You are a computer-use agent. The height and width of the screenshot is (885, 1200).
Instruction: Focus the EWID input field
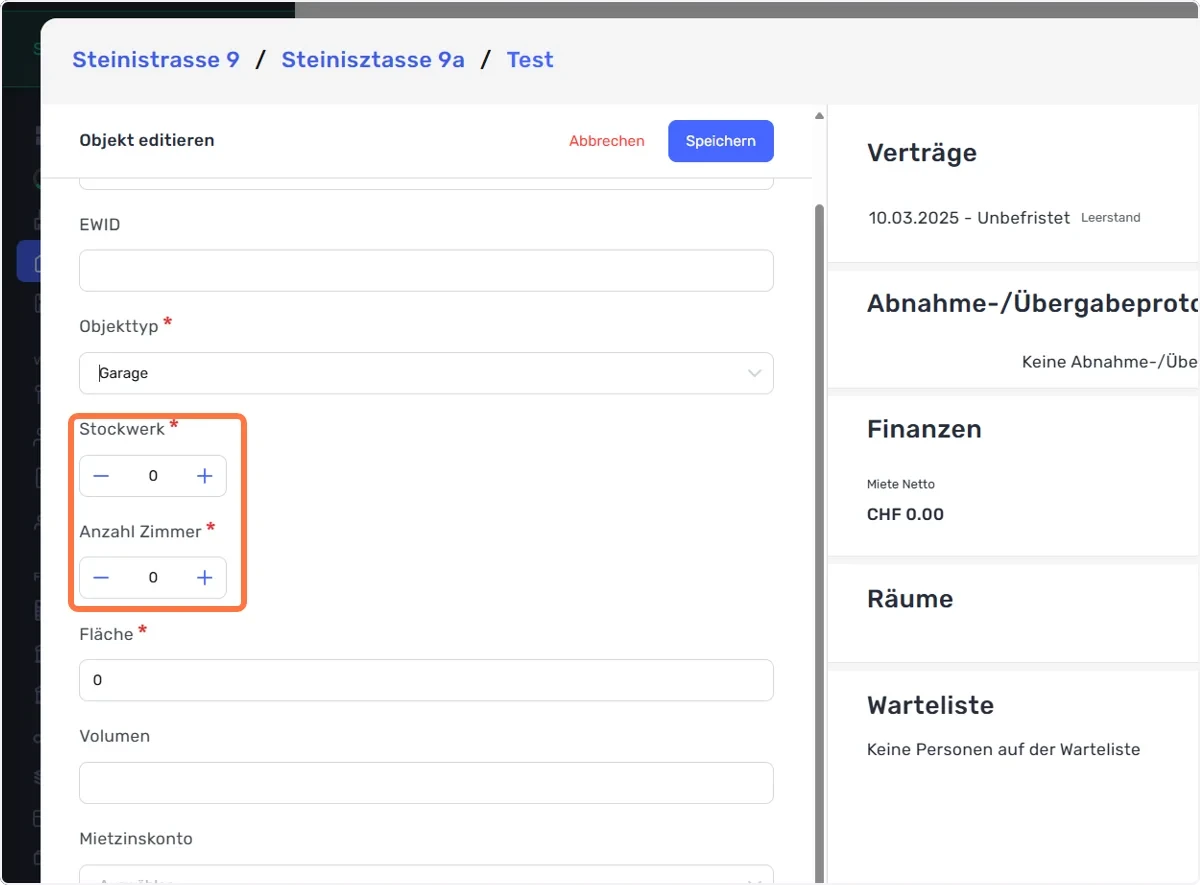[x=426, y=271]
